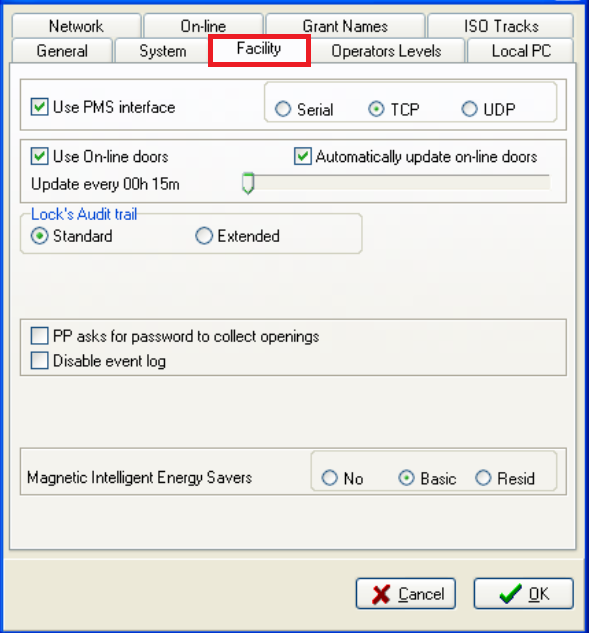Screen dimensions: 589x633
Task: Click the update interval slider thumb
Action: [x=248, y=183]
